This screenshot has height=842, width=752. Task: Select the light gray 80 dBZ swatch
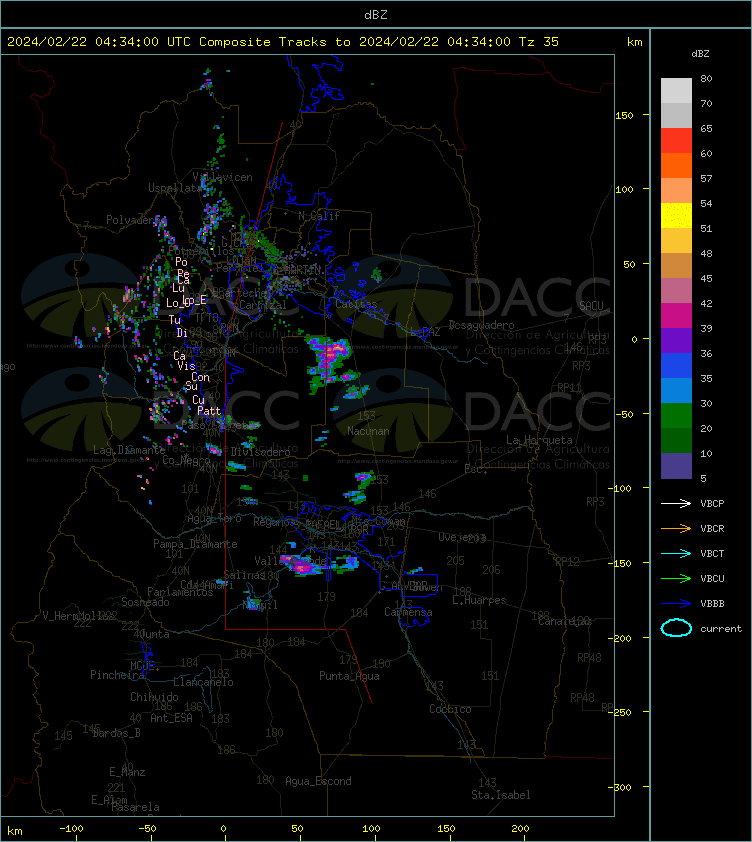pos(676,90)
